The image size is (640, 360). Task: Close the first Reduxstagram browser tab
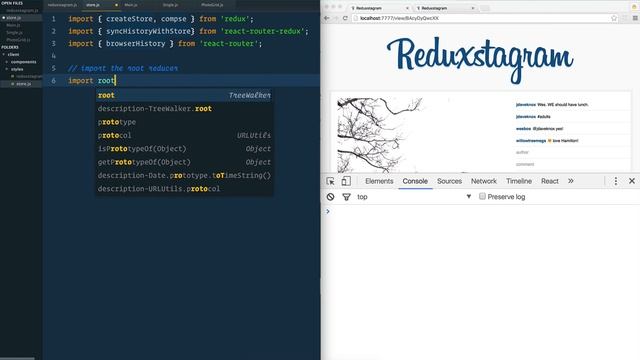pyautogui.click(x=407, y=8)
